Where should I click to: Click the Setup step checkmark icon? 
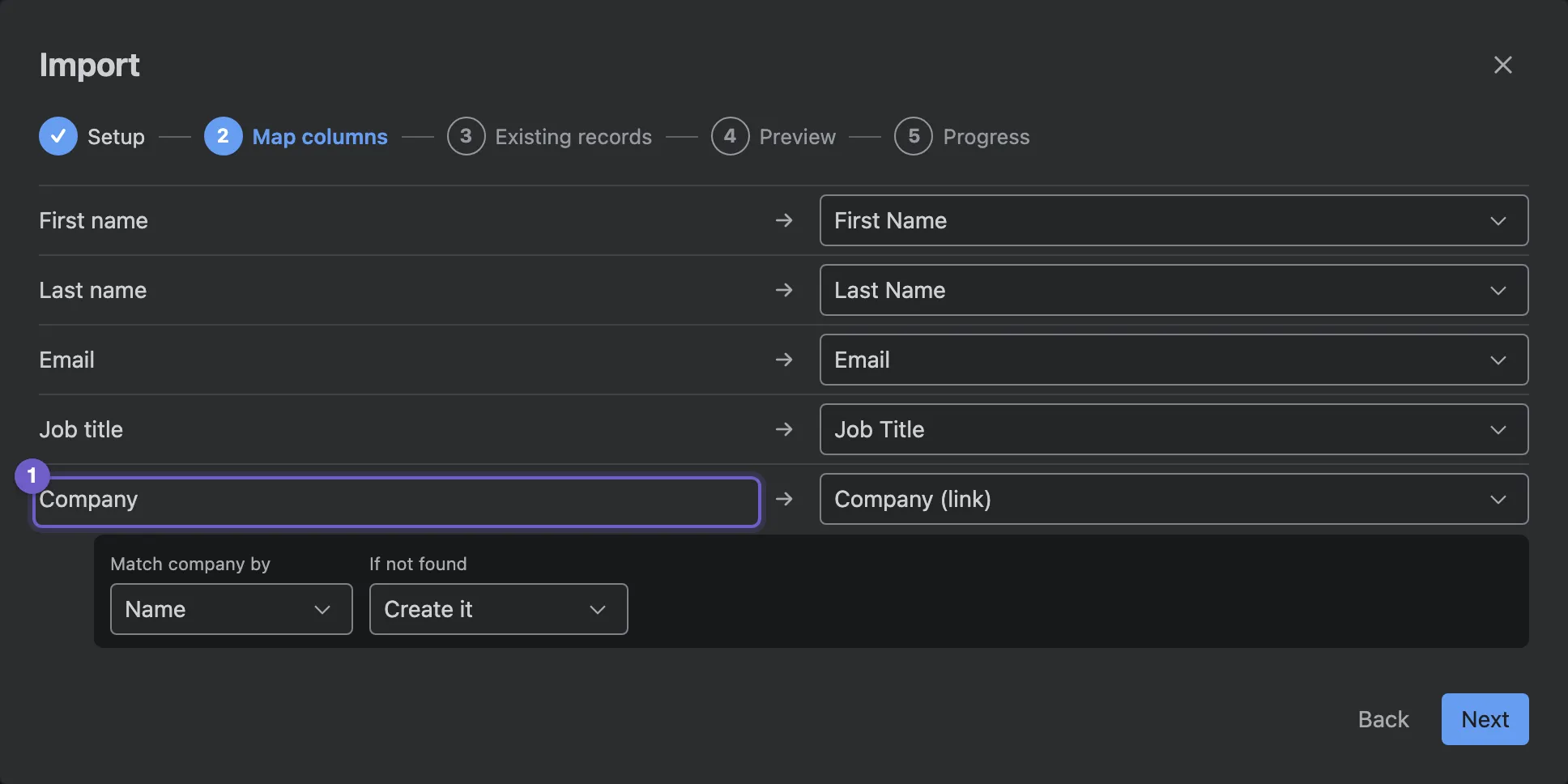[58, 136]
